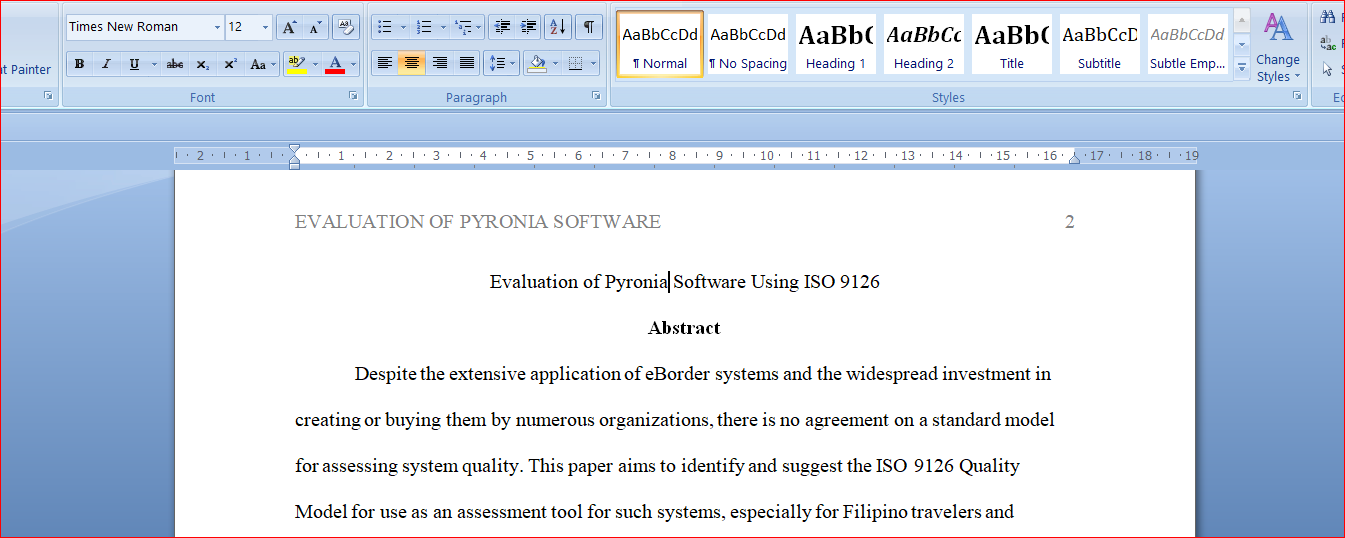This screenshot has width=1345, height=538.
Task: Click the Find binoculars icon
Action: (x=1327, y=17)
